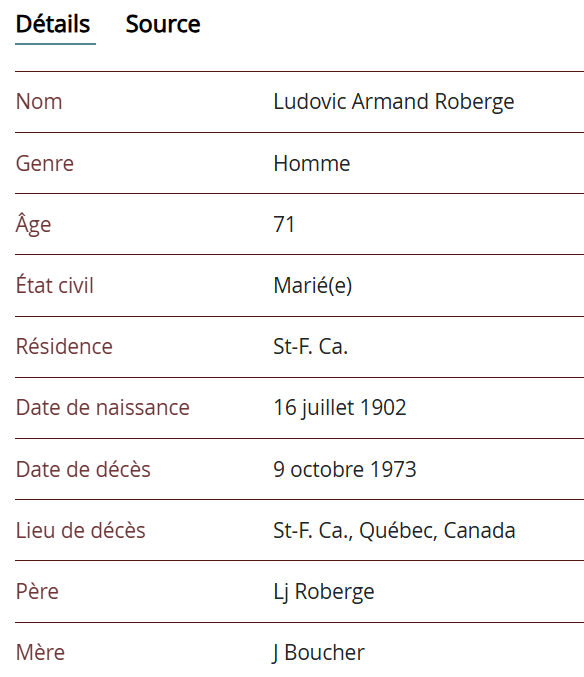Click the Mère label
This screenshot has height=677, width=584.
(x=40, y=653)
